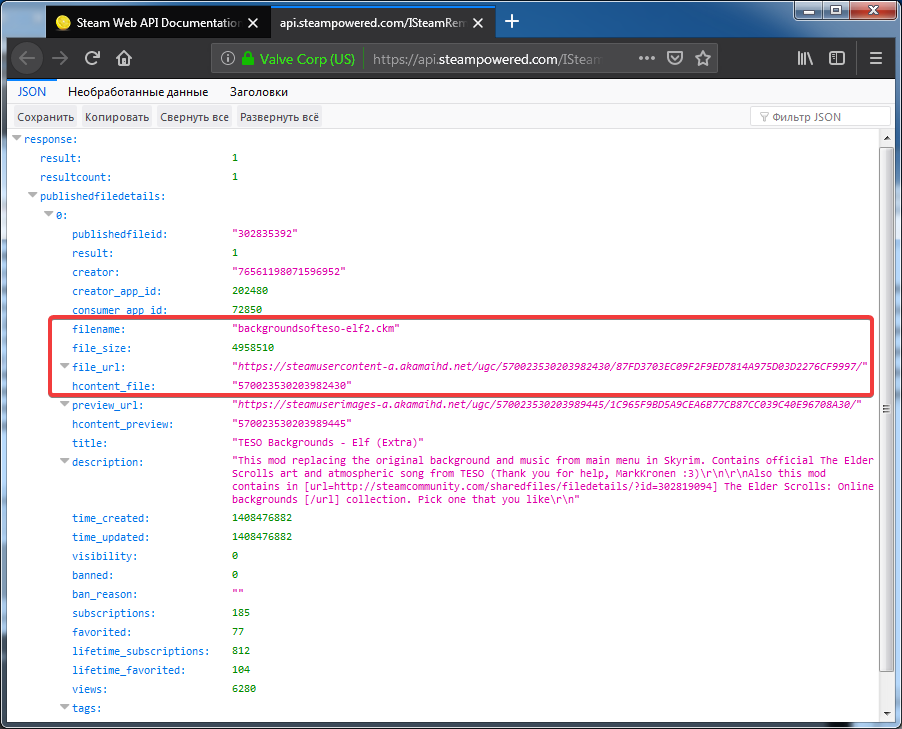The height and width of the screenshot is (729, 902).
Task: Collapse the publishedfiledetails node
Action: pyautogui.click(x=33, y=196)
